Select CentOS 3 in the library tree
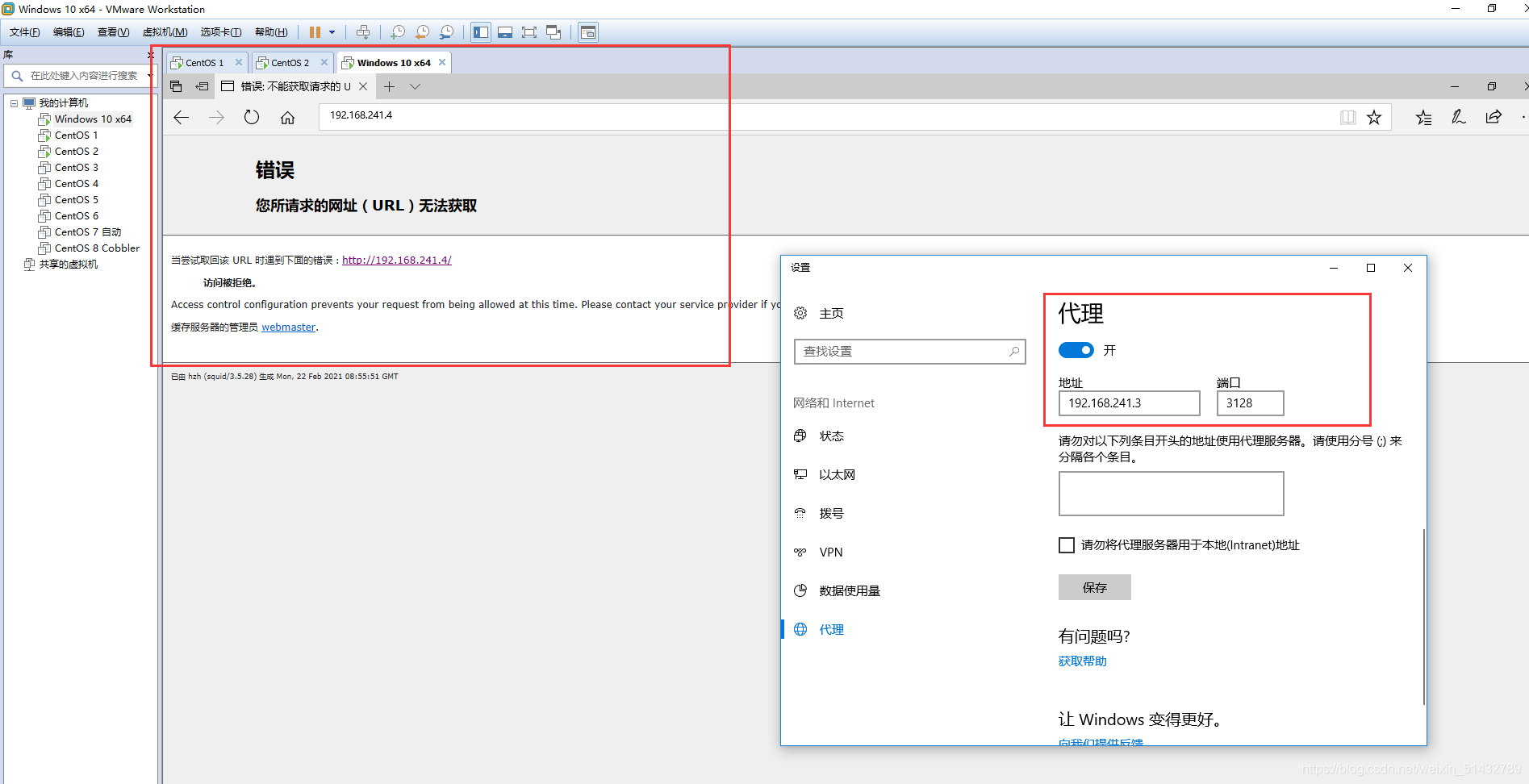This screenshot has height=784, width=1529. pos(76,168)
